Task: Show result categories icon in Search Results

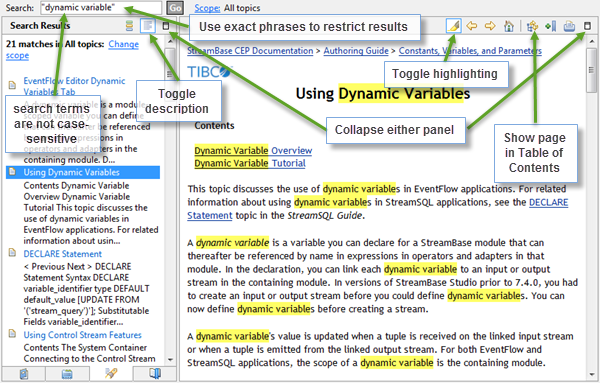Action: pyautogui.click(x=130, y=26)
